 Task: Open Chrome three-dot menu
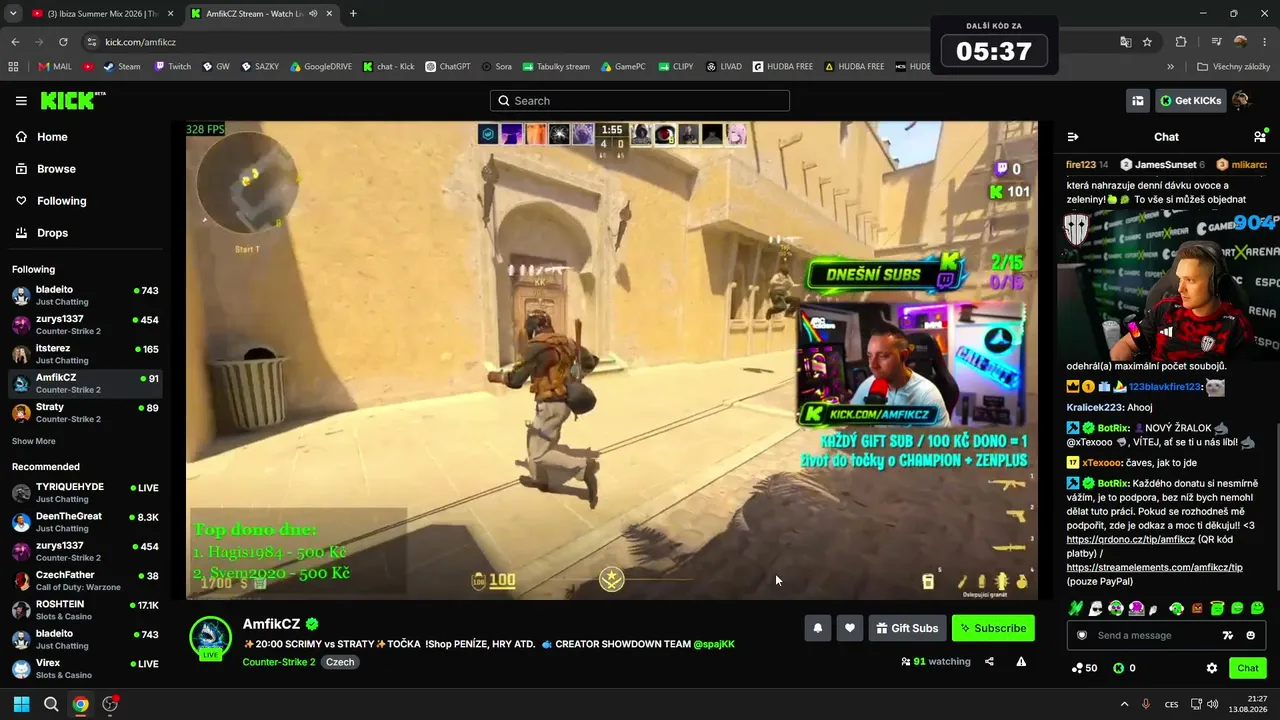click(x=1265, y=42)
